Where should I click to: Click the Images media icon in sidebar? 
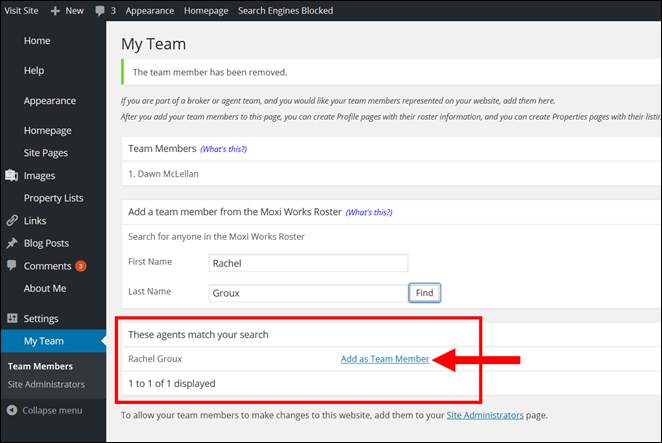[11, 176]
